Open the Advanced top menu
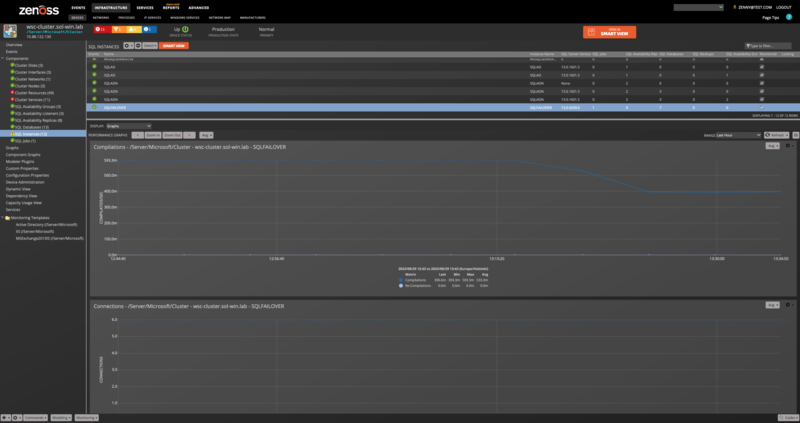This screenshot has width=800, height=423. (x=198, y=8)
